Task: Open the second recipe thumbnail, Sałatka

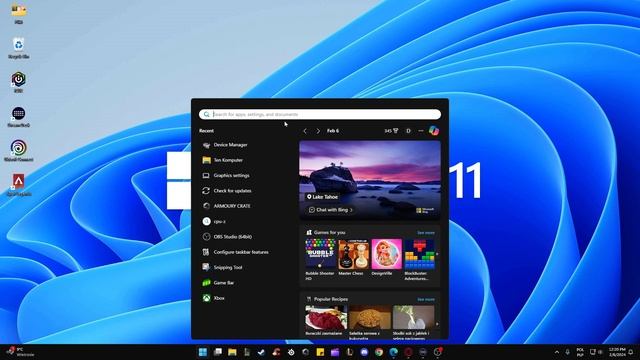Action: [x=369, y=317]
